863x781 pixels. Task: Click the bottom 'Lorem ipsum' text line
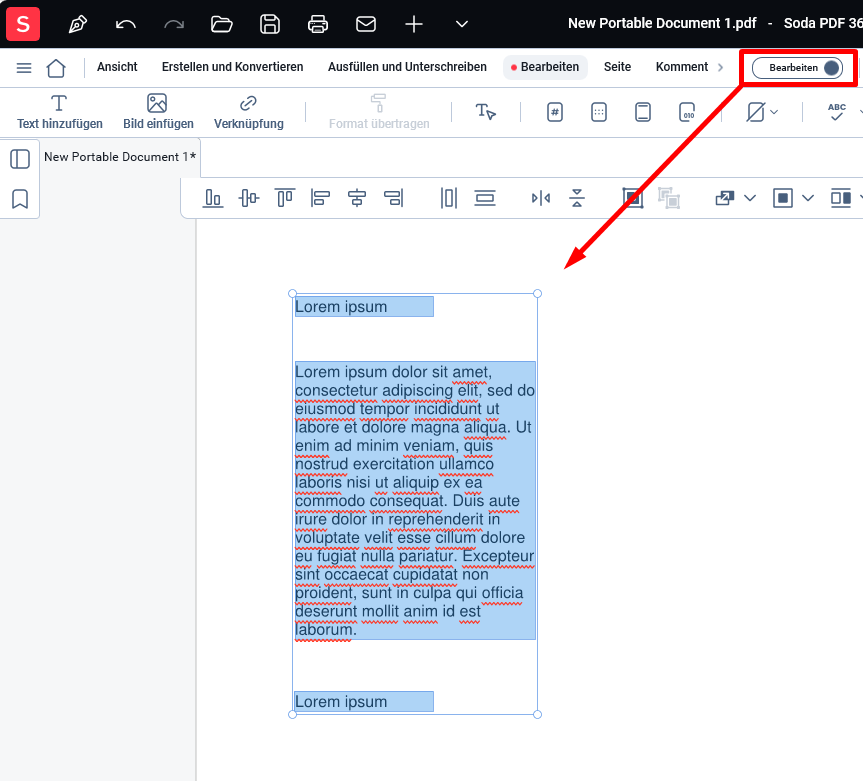[x=341, y=702]
